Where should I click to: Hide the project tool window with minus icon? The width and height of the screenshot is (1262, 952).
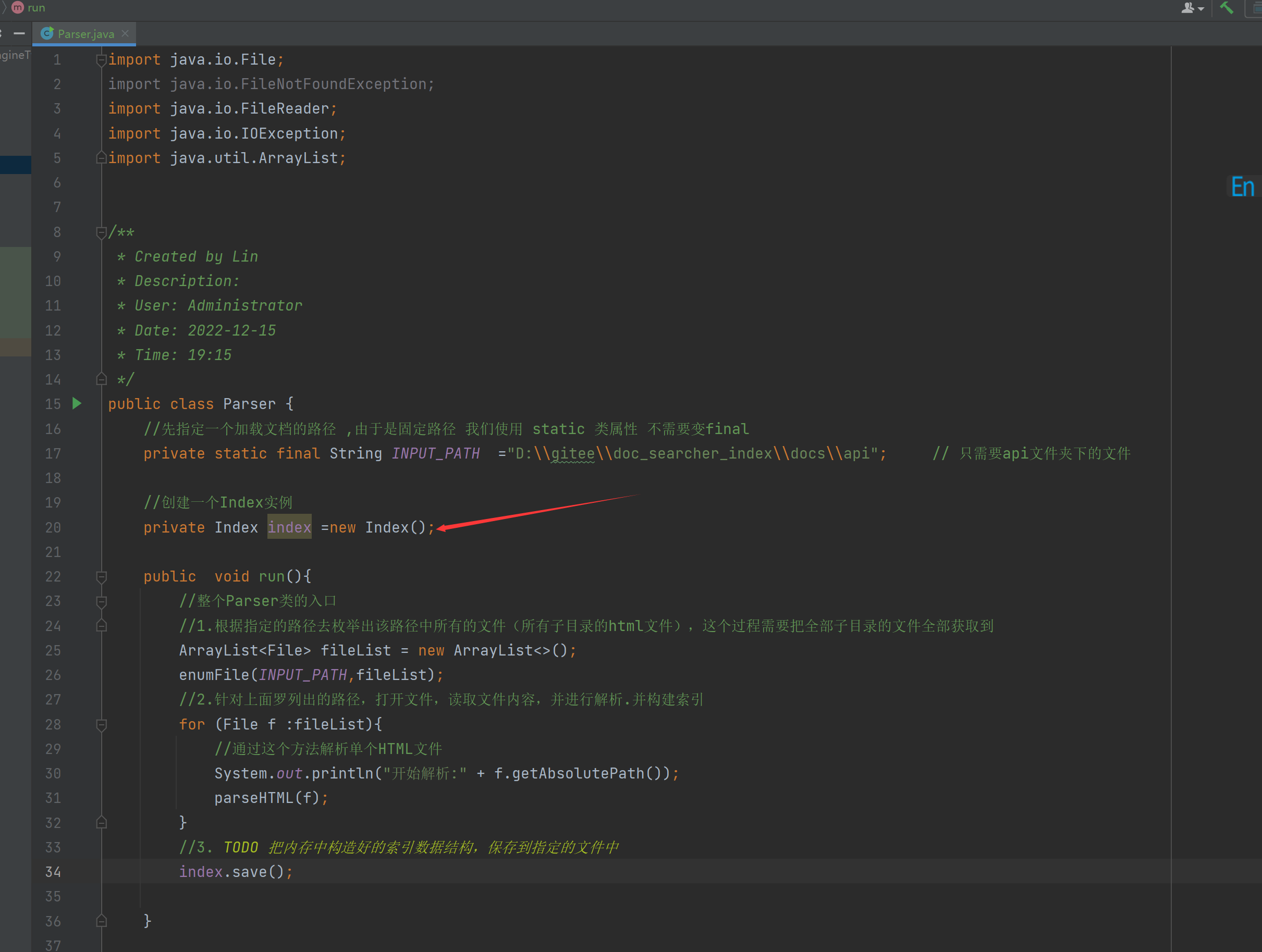pyautogui.click(x=19, y=34)
